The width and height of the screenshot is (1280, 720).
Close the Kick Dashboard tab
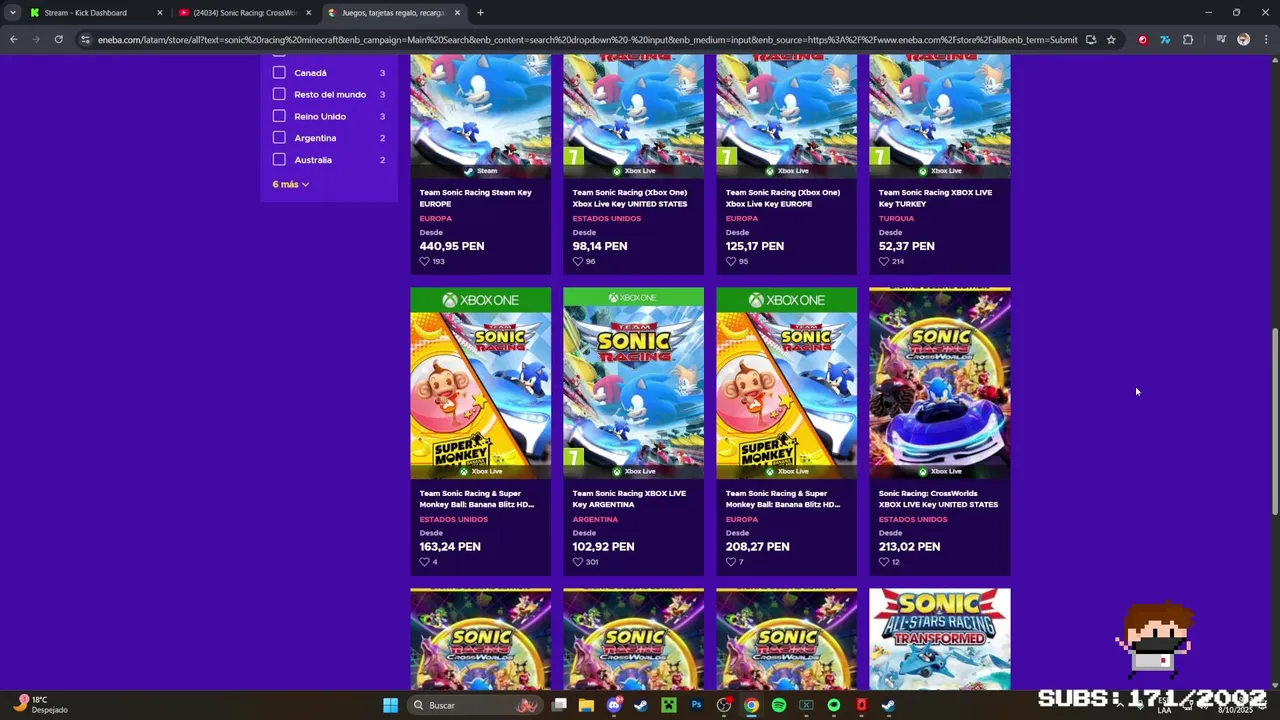159,13
